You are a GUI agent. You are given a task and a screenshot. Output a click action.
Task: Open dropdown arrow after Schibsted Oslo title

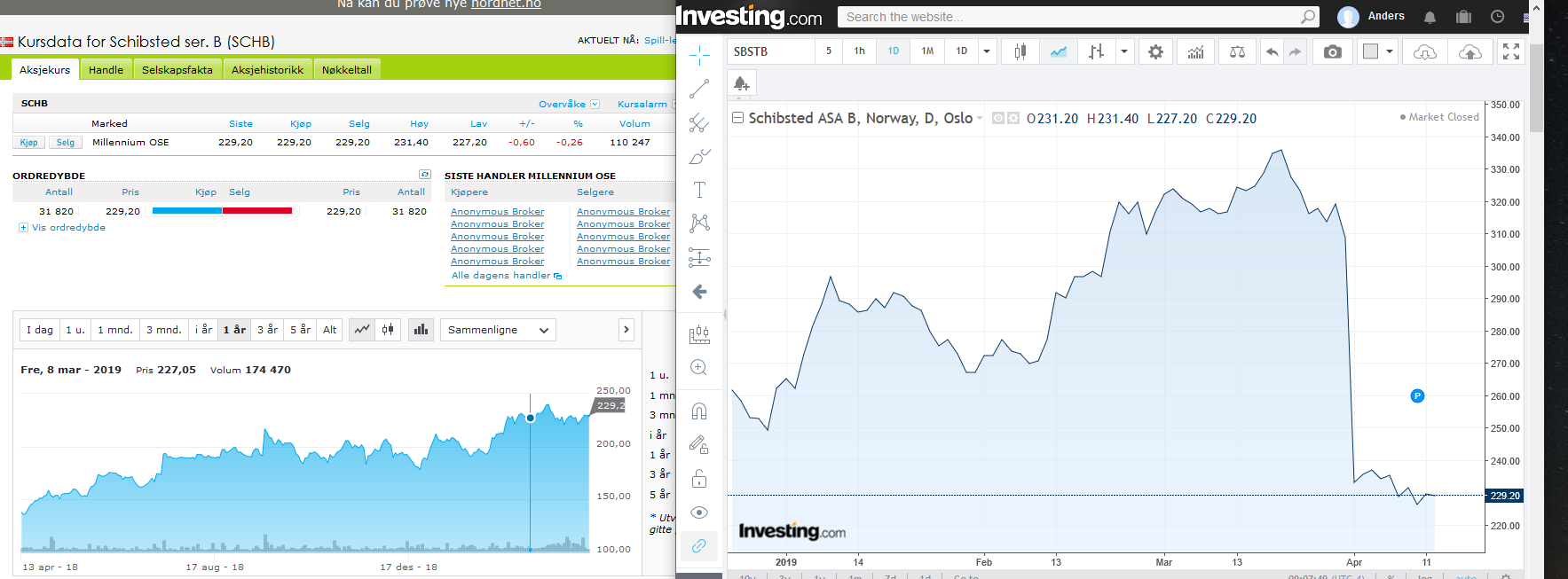(x=980, y=119)
